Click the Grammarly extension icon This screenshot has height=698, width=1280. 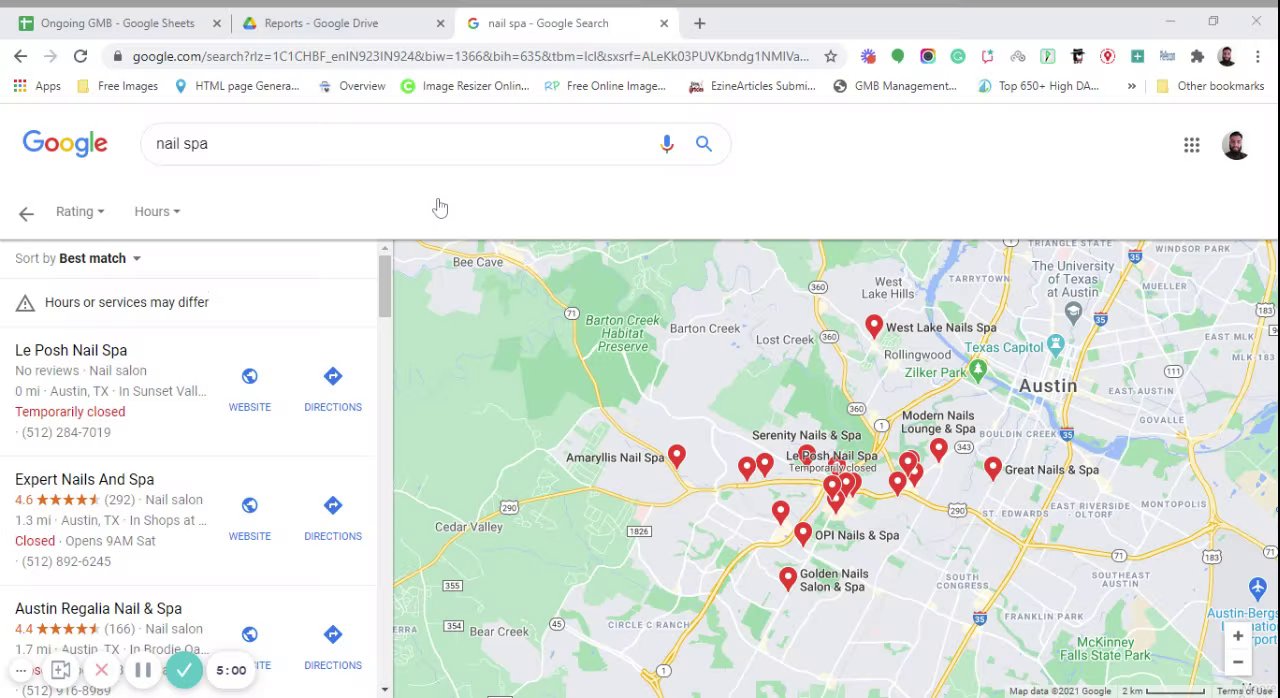[x=958, y=56]
